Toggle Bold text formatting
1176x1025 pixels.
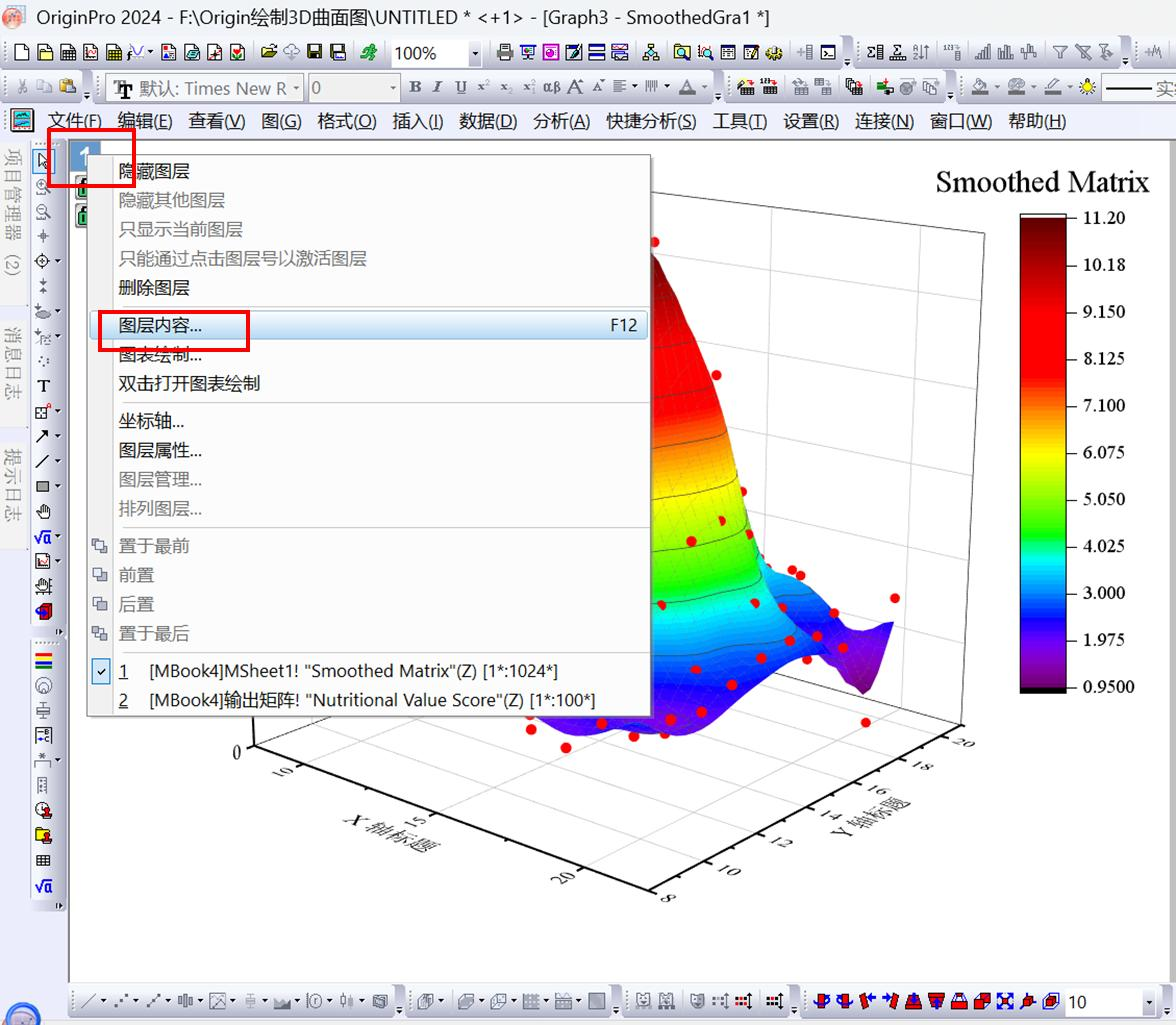click(x=416, y=88)
